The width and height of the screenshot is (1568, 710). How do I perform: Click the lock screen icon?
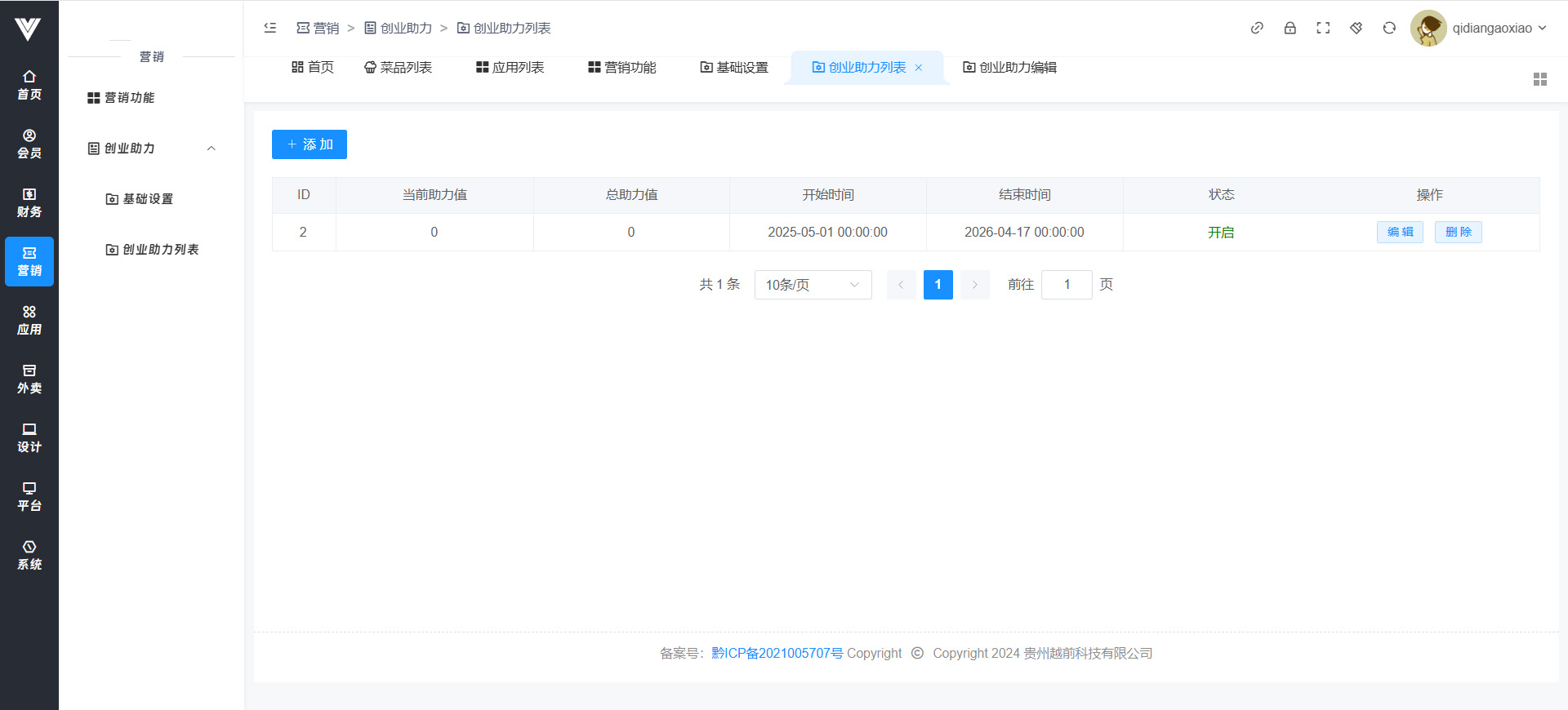pyautogui.click(x=1290, y=28)
